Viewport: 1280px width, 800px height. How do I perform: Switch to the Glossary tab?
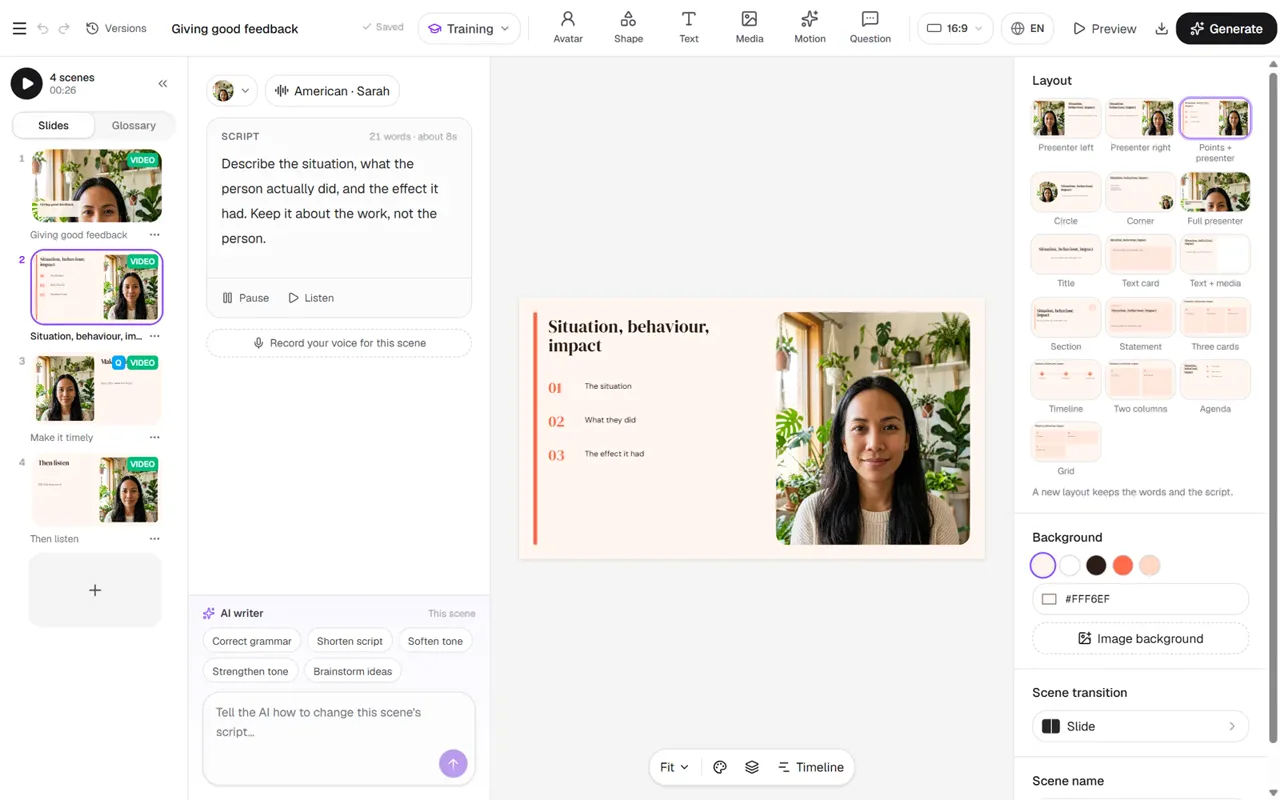[134, 125]
